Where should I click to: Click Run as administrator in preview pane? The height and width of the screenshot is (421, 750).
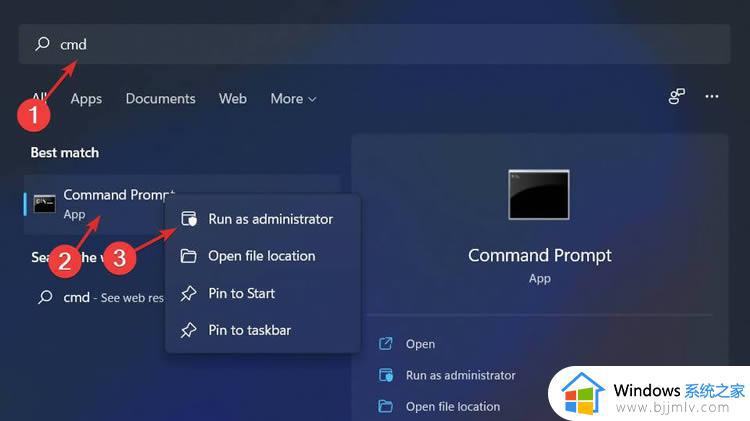coord(461,375)
